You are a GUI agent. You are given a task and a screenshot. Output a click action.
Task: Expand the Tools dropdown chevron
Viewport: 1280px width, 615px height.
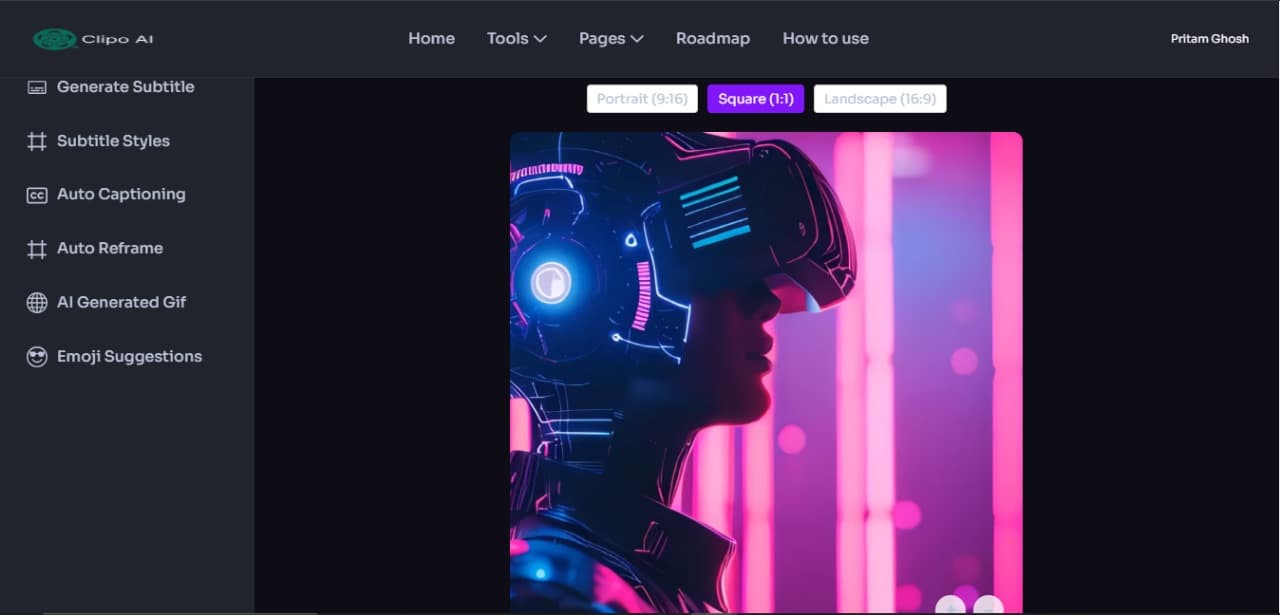[x=540, y=39]
